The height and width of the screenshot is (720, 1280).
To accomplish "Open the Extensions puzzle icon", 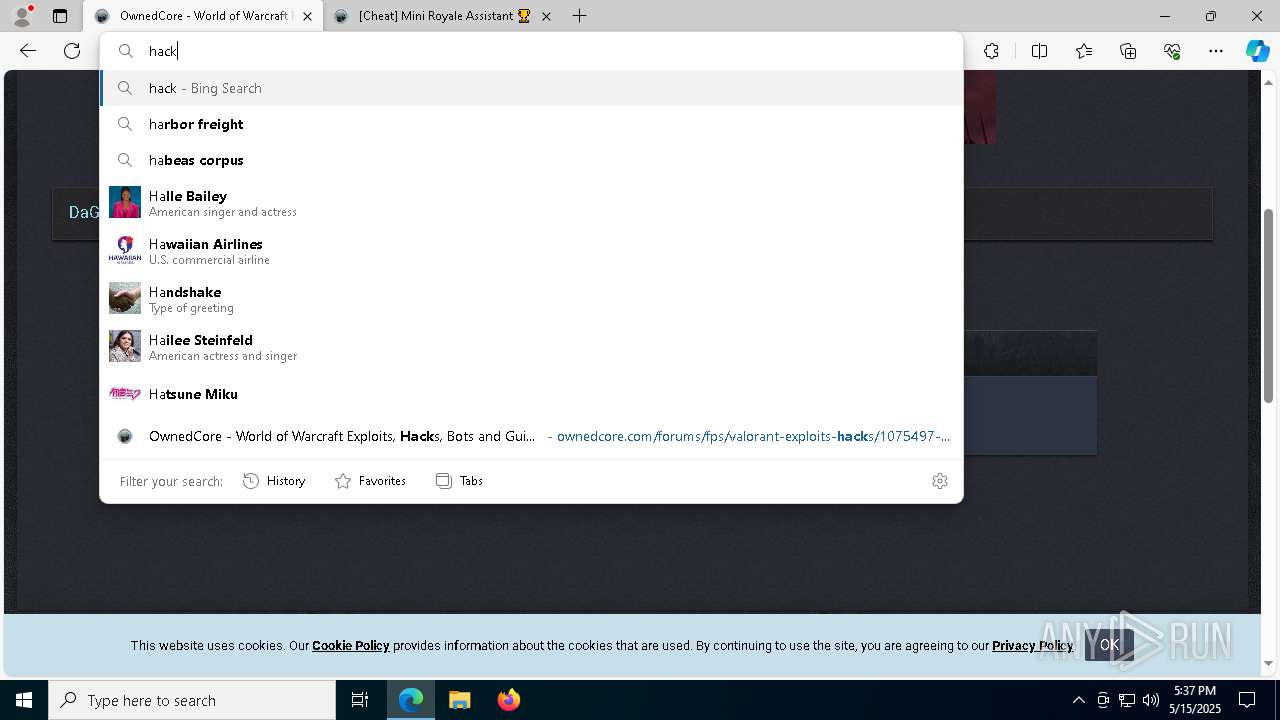I will 991,51.
